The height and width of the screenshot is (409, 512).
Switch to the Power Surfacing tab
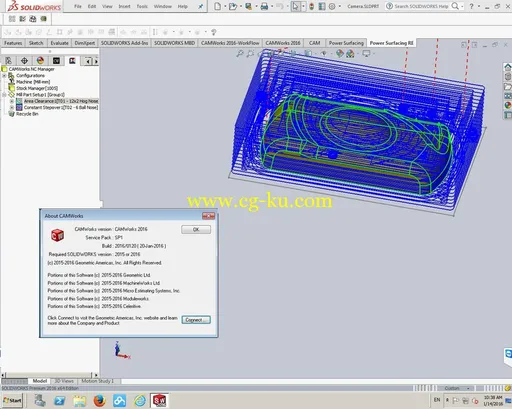tap(346, 43)
